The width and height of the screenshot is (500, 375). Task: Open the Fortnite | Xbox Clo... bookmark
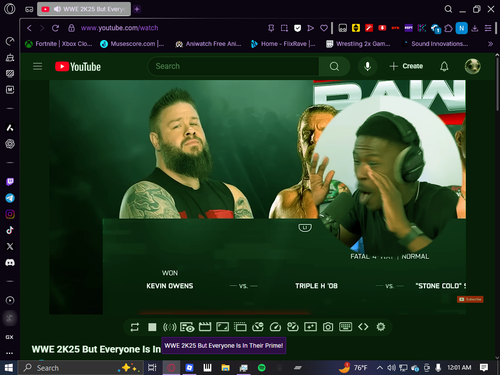[x=59, y=44]
